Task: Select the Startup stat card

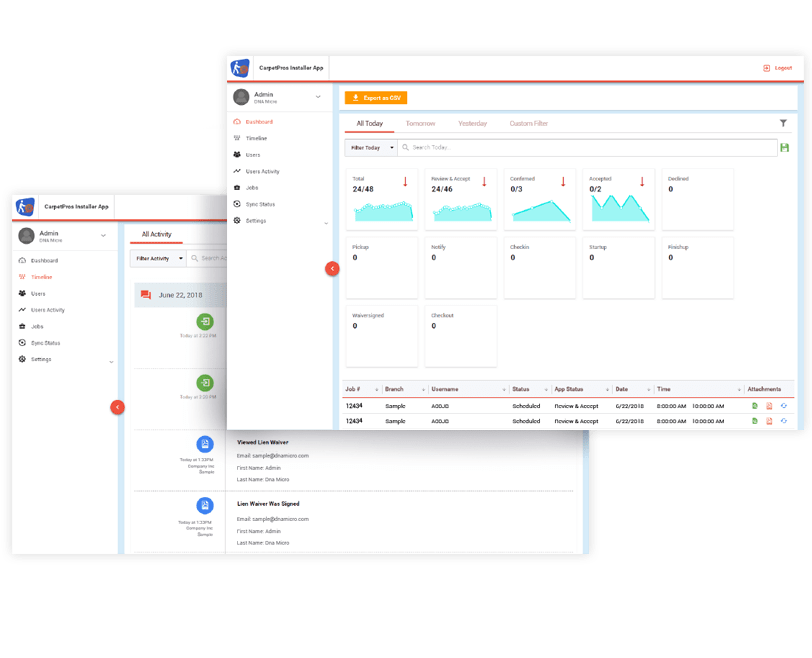Action: pyautogui.click(x=619, y=268)
